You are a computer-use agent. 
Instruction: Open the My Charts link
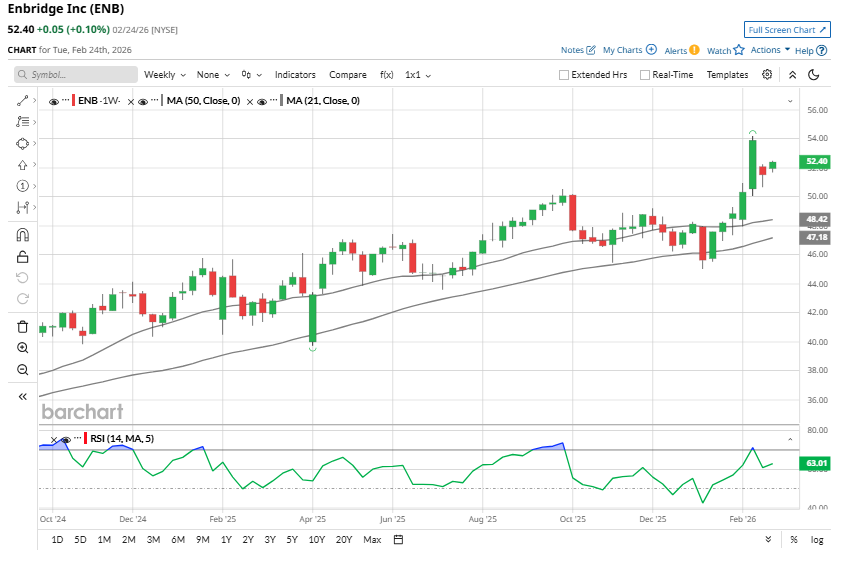pyautogui.click(x=629, y=49)
